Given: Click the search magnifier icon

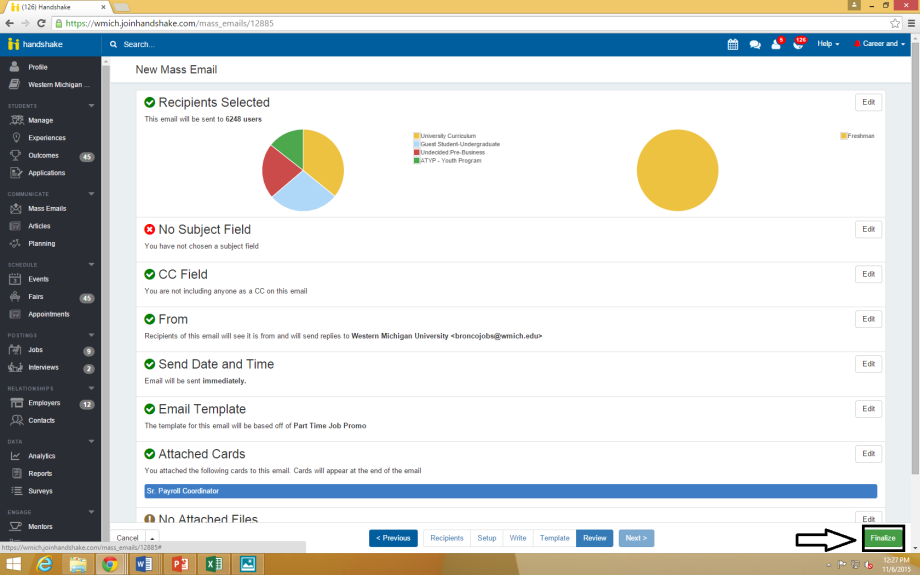Looking at the screenshot, I should pyautogui.click(x=113, y=44).
